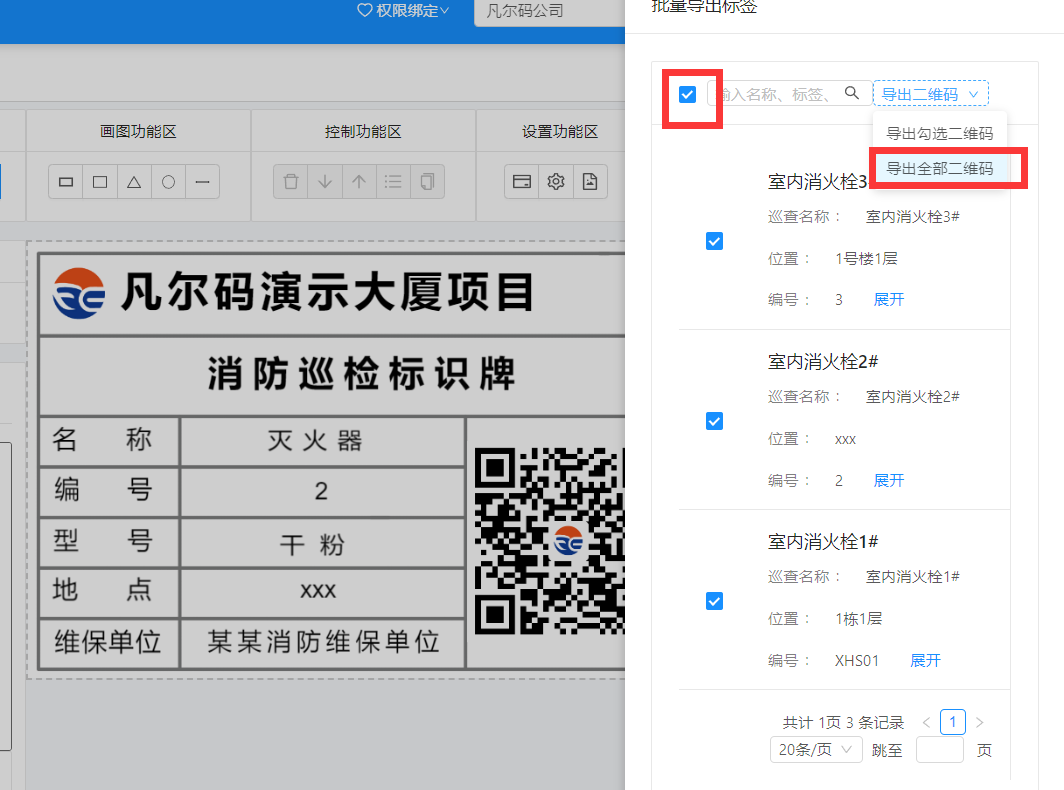The height and width of the screenshot is (790, 1064).
Task: Open the gear settings icon
Action: click(x=556, y=182)
